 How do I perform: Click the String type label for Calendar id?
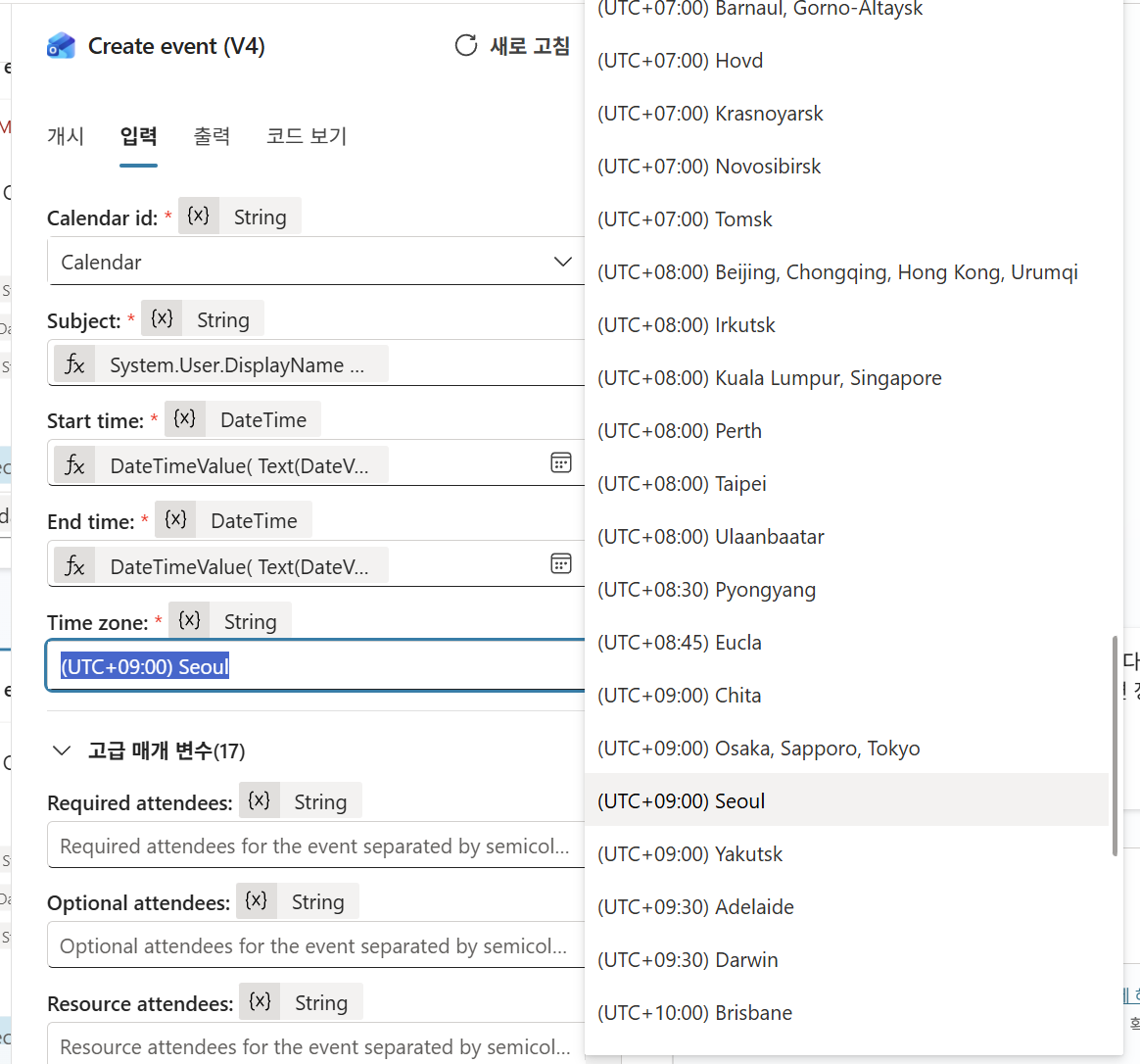pyautogui.click(x=260, y=217)
